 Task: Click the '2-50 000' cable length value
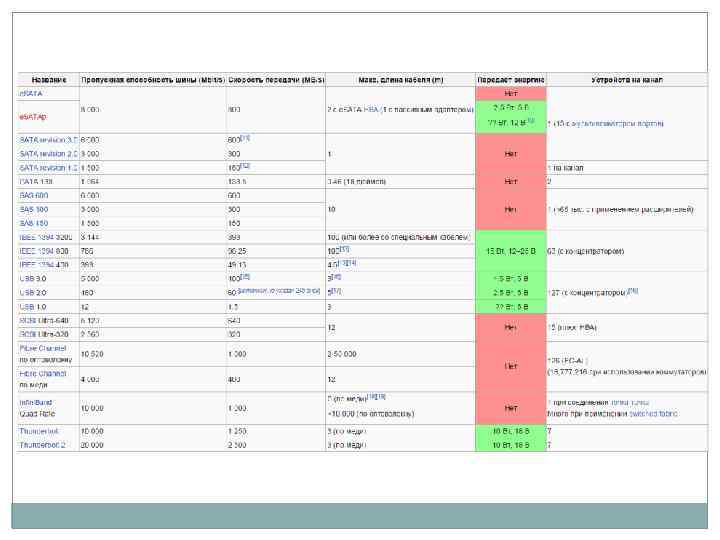tap(342, 354)
